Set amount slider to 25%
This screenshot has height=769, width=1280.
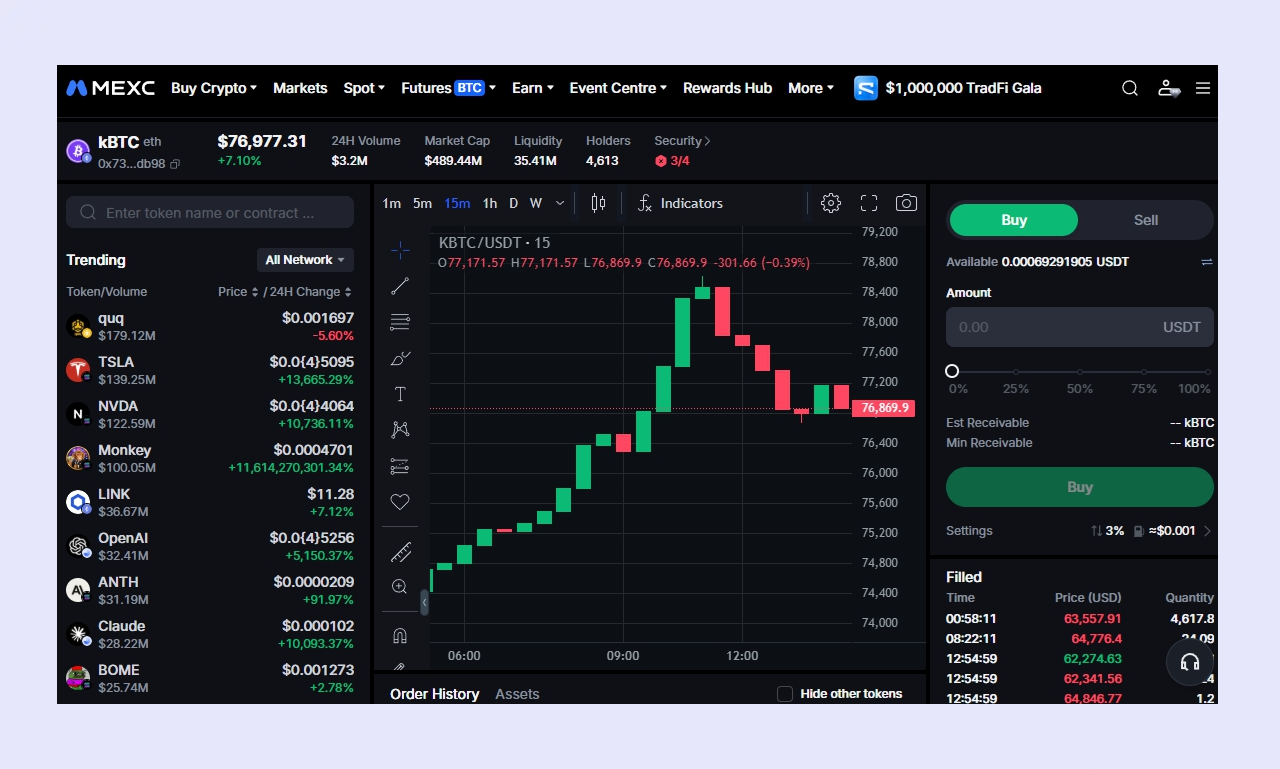(x=1016, y=372)
